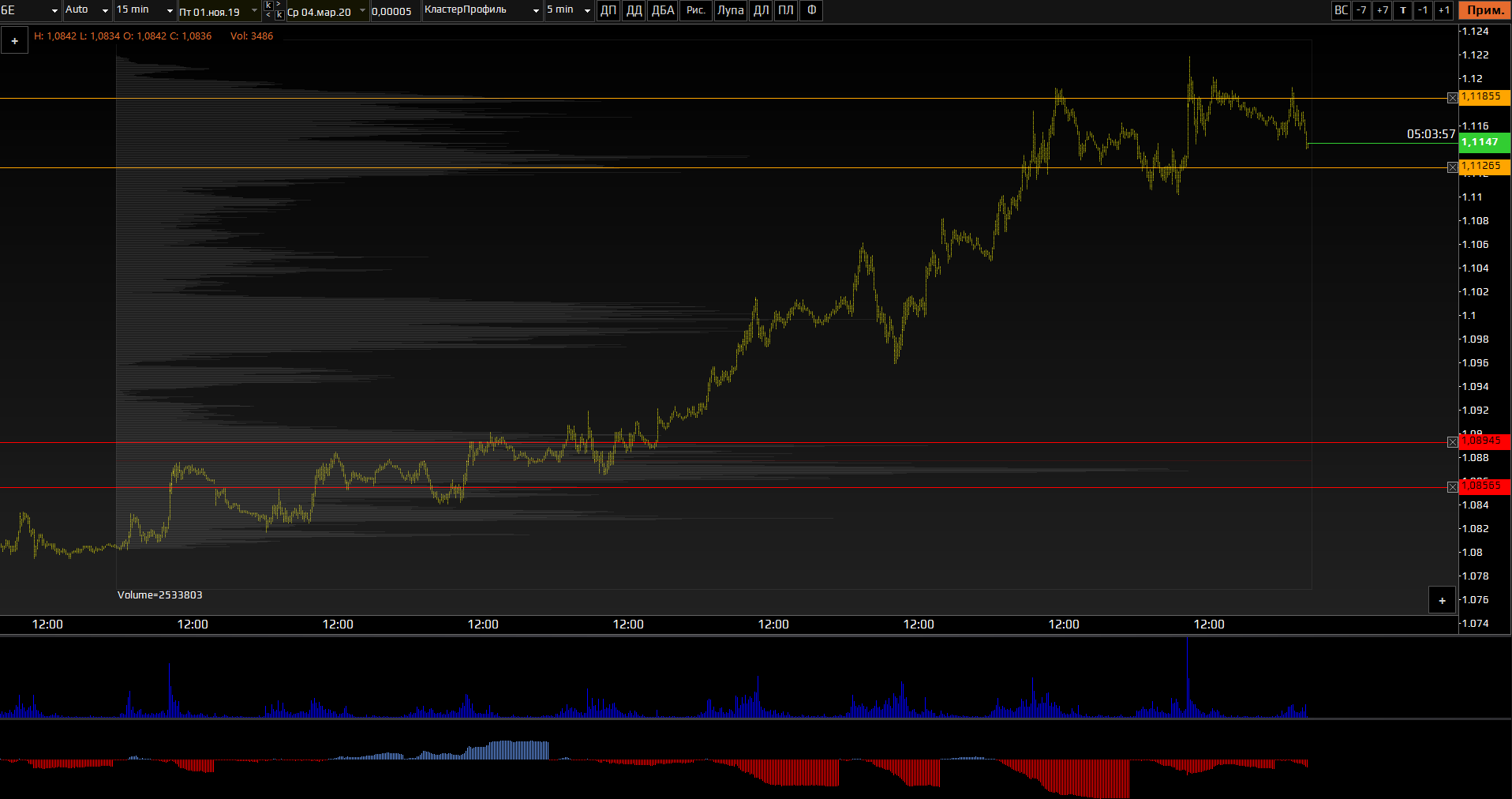
Task: Click the 1.124 price axis label
Action: click(1475, 32)
